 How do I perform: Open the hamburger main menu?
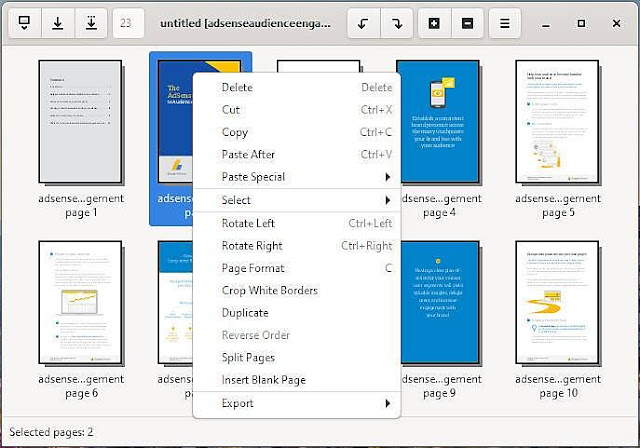point(504,23)
